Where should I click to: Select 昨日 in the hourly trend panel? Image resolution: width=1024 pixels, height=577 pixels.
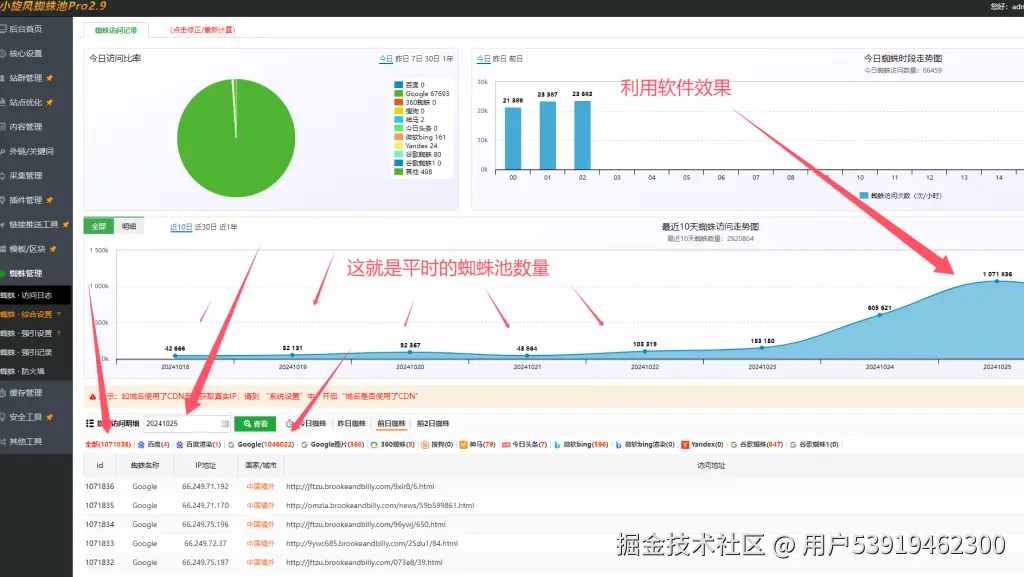(500, 59)
